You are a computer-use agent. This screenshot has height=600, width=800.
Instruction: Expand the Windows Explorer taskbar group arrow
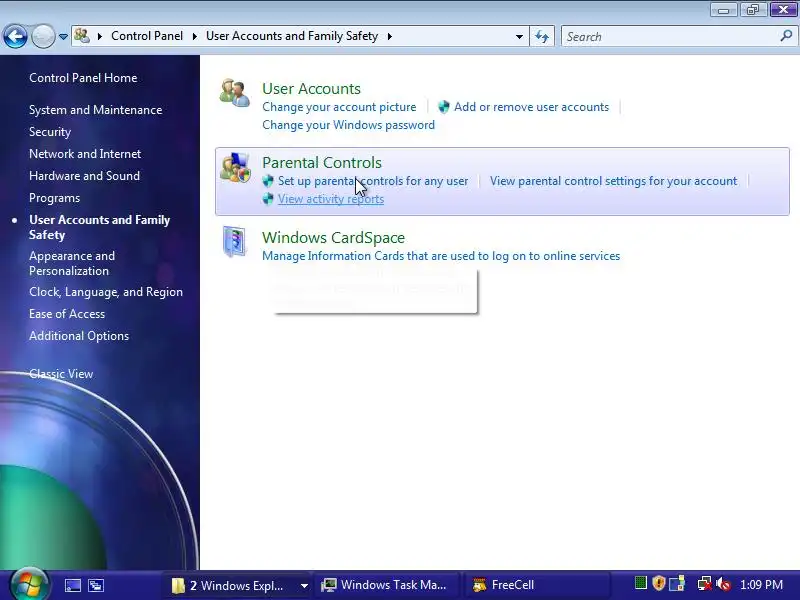click(304, 585)
